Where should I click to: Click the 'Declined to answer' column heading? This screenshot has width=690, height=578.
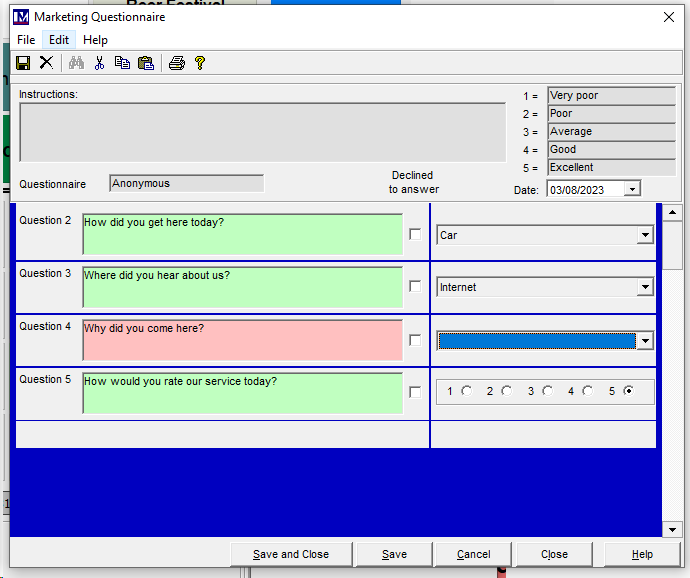tap(414, 182)
